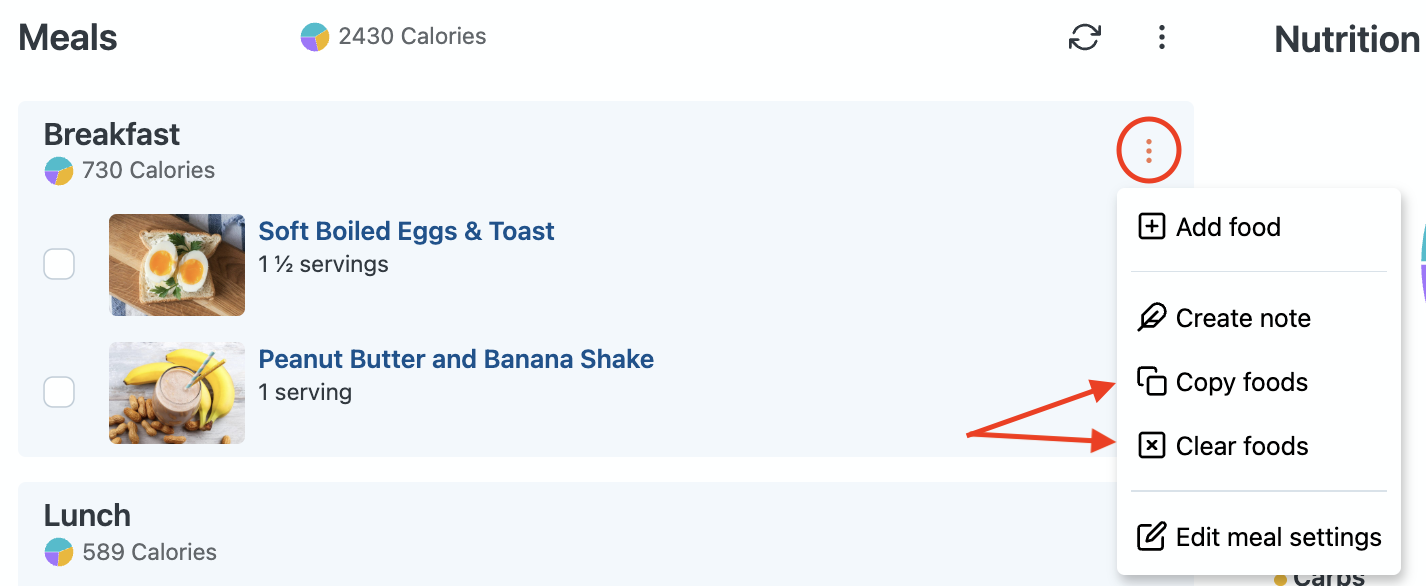The image size is (1426, 586).
Task: Click the Clear foods X icon
Action: pyautogui.click(x=1152, y=446)
